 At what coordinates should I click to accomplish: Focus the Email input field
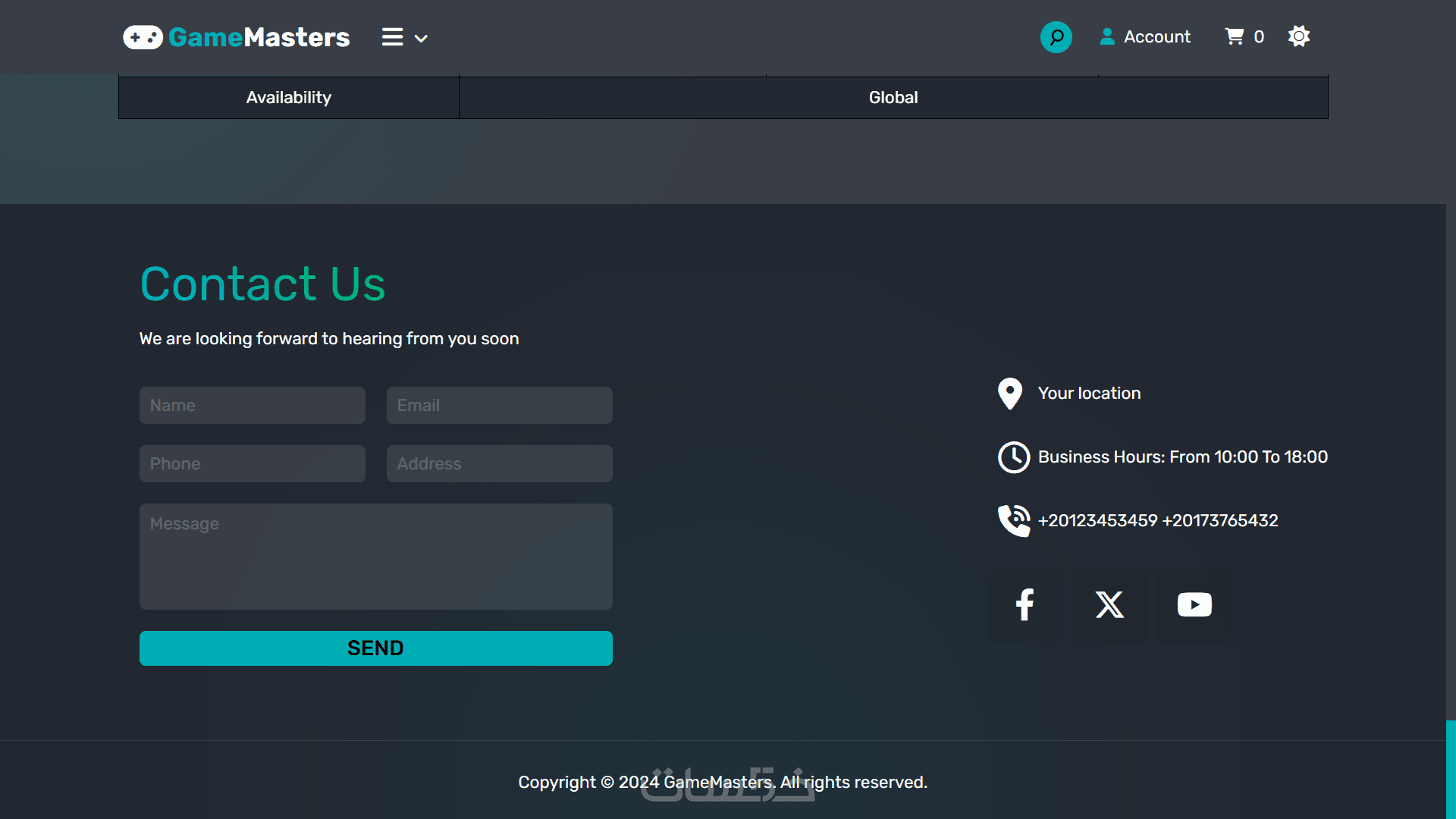pyautogui.click(x=500, y=406)
